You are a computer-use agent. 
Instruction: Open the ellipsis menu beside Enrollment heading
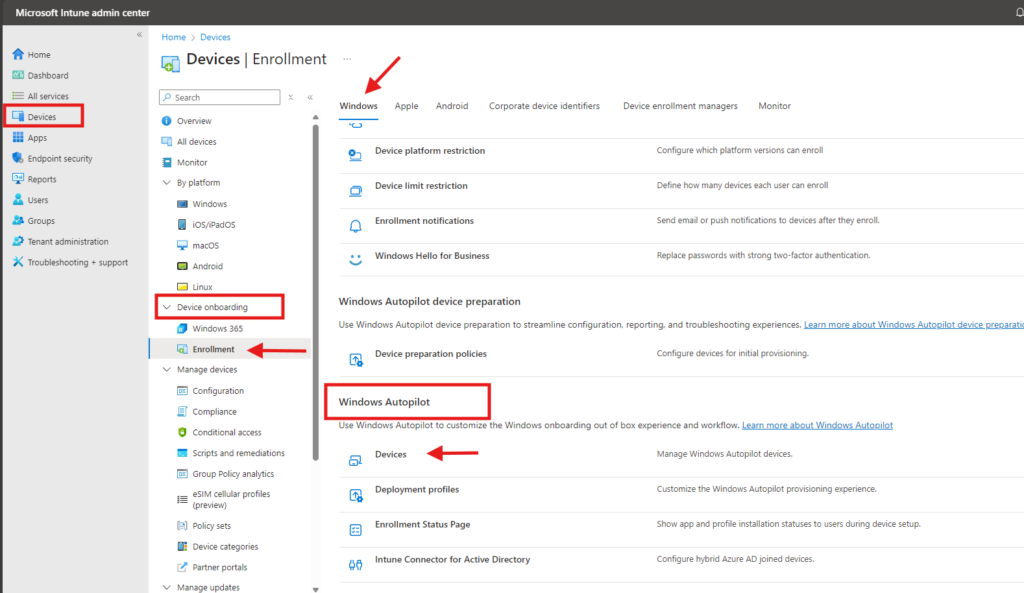(x=345, y=59)
